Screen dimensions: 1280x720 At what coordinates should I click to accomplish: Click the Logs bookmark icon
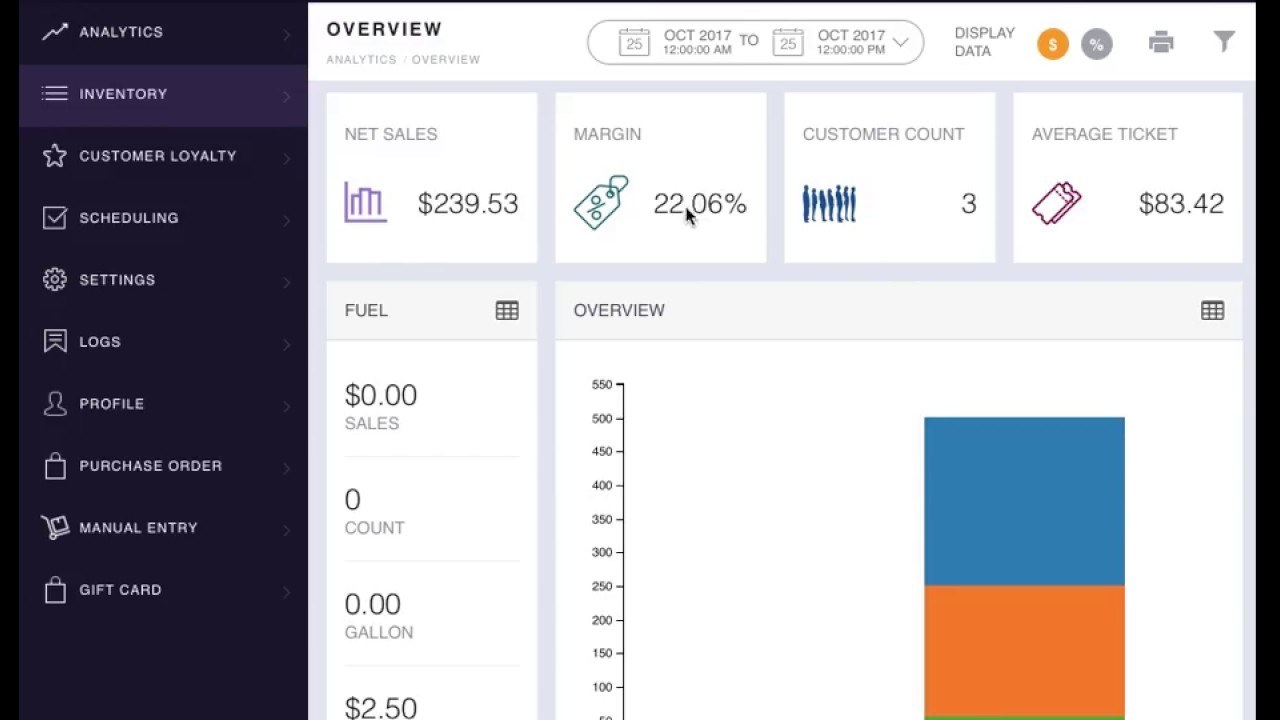(x=55, y=342)
